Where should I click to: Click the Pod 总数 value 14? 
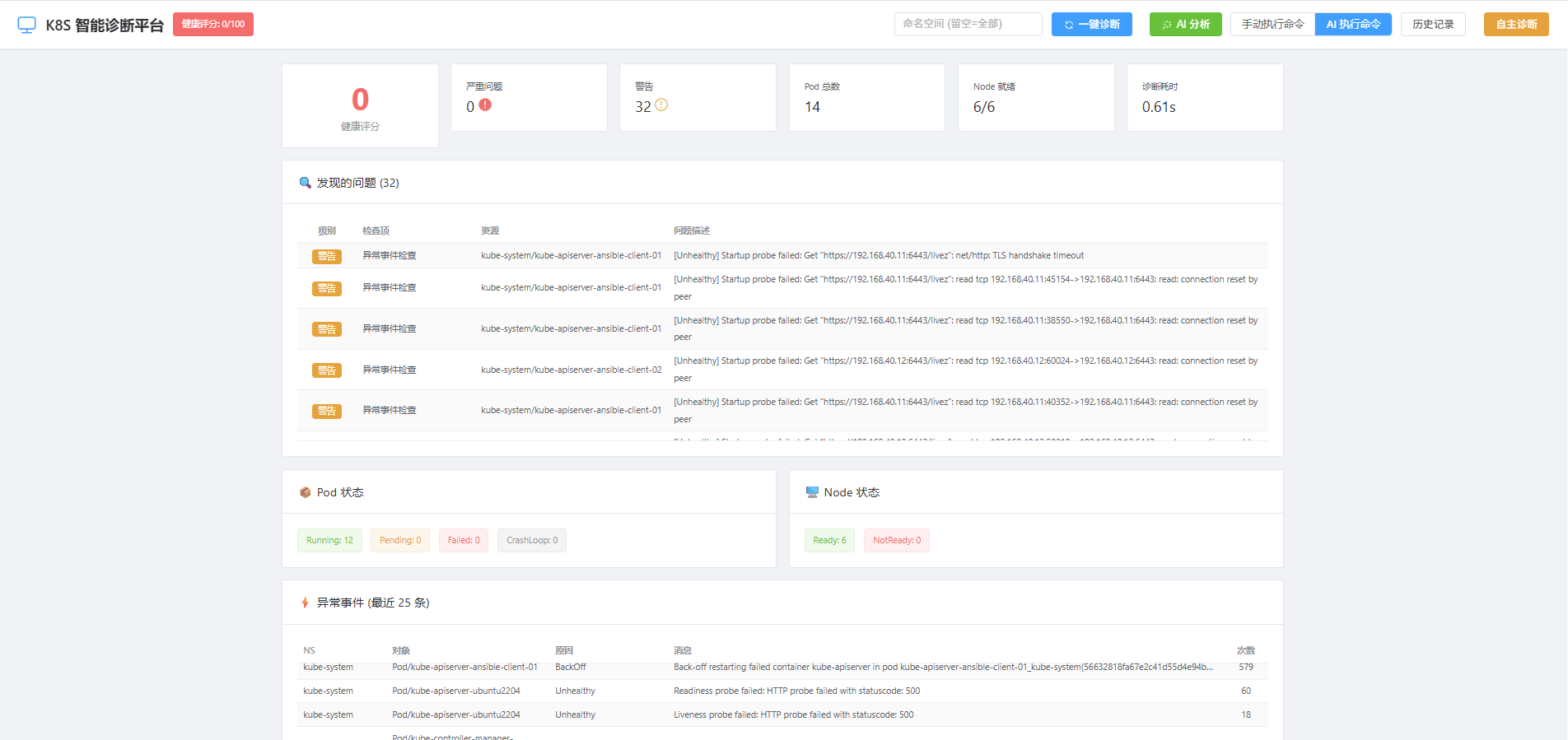click(812, 107)
